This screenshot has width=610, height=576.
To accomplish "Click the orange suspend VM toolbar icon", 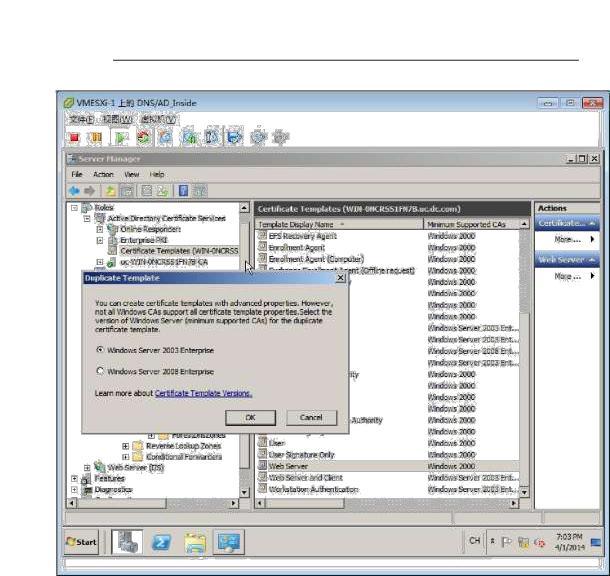I will tap(95, 138).
